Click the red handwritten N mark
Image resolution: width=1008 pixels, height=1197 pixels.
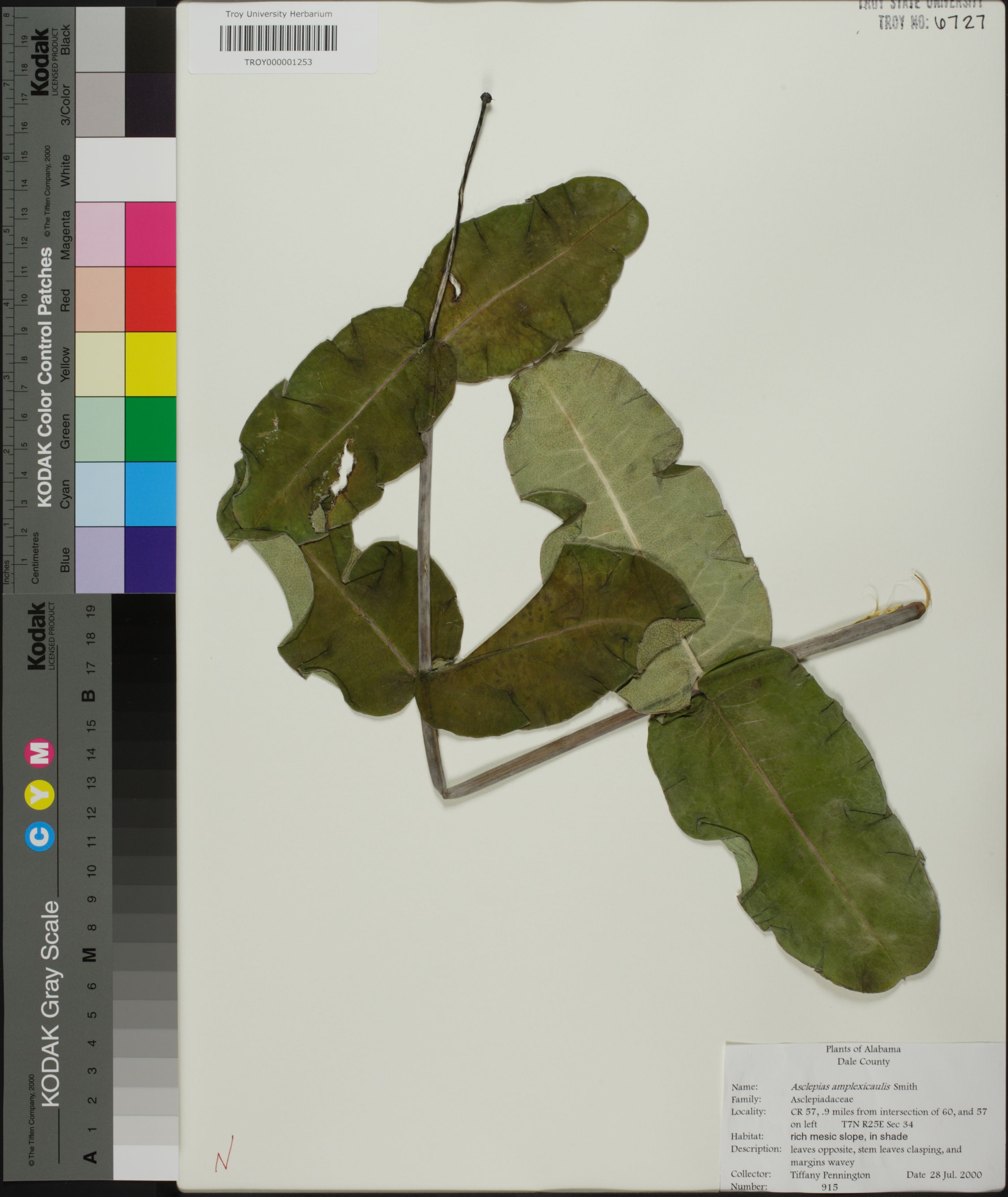click(224, 1154)
